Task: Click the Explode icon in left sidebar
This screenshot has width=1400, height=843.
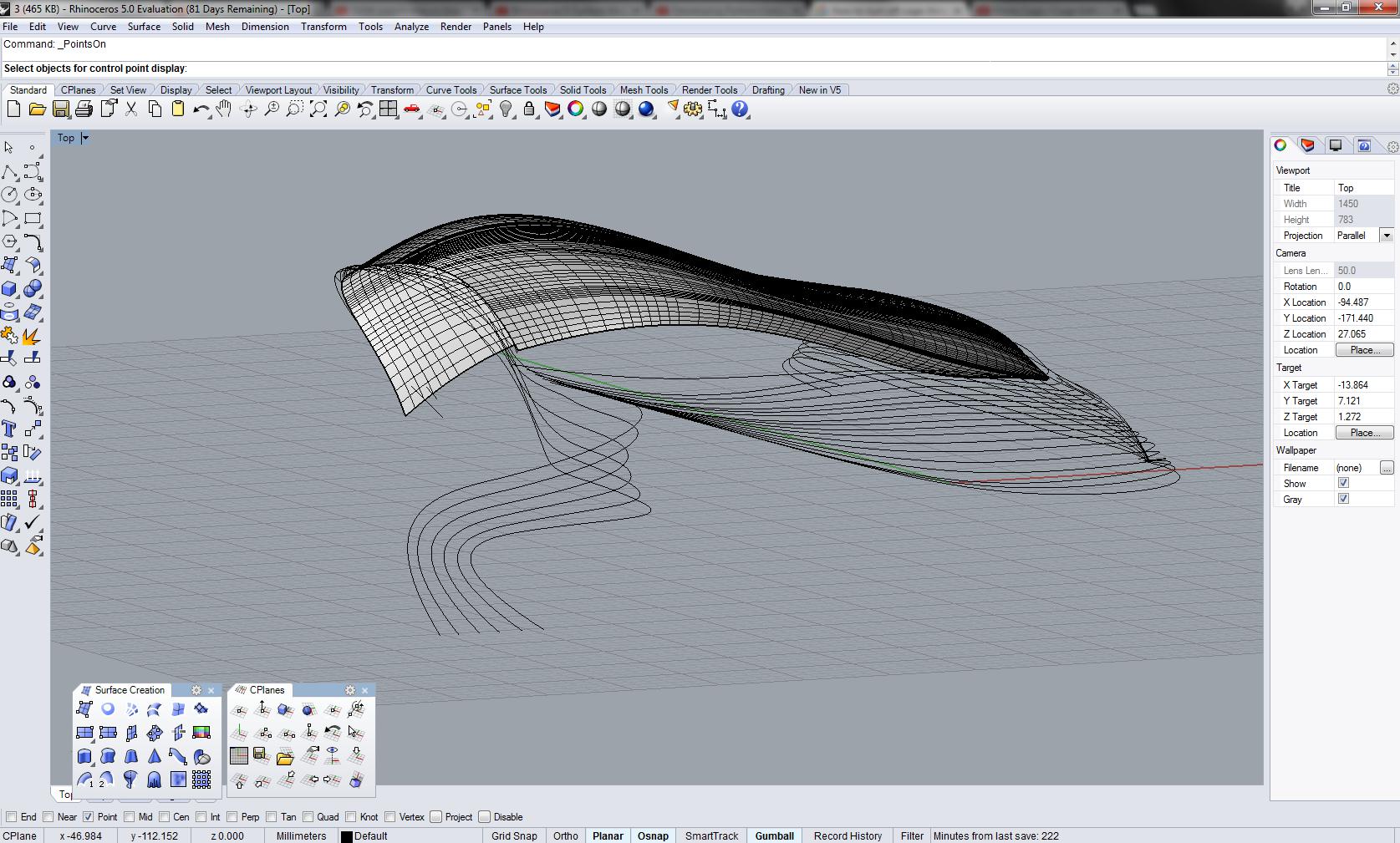Action: pyautogui.click(x=33, y=336)
